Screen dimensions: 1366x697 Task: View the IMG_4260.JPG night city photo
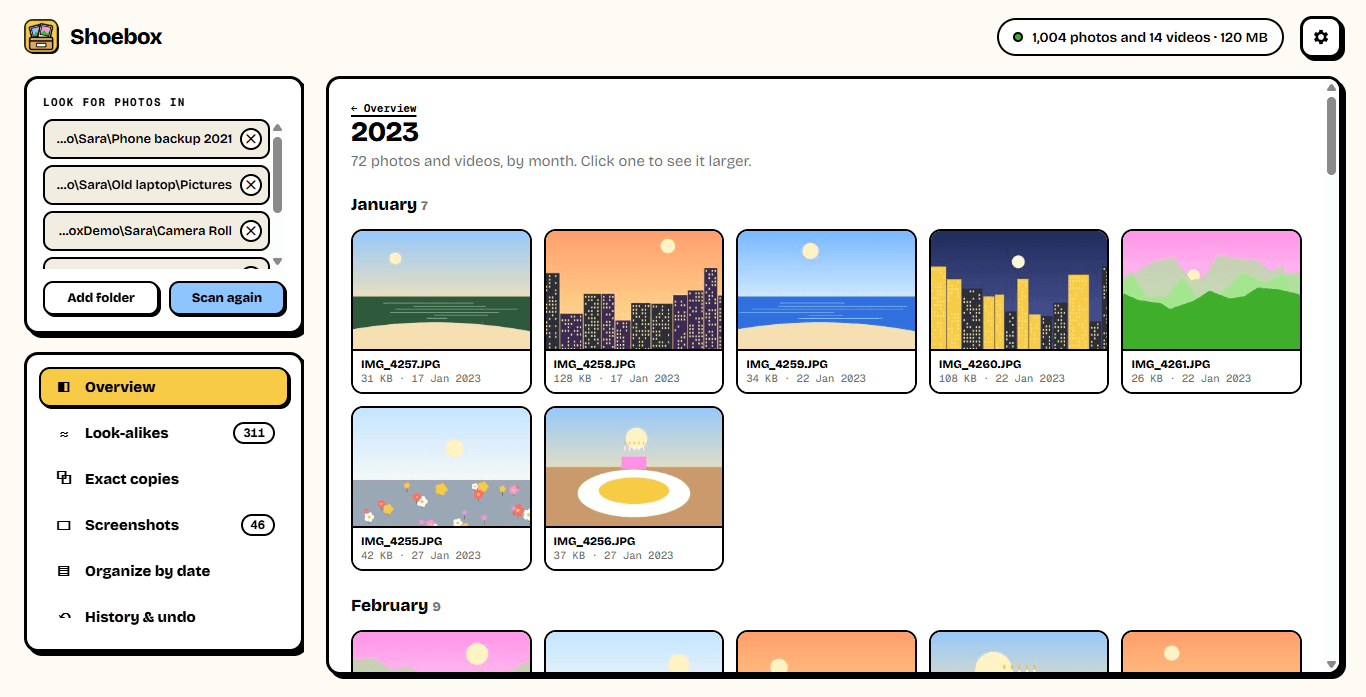pyautogui.click(x=1019, y=312)
